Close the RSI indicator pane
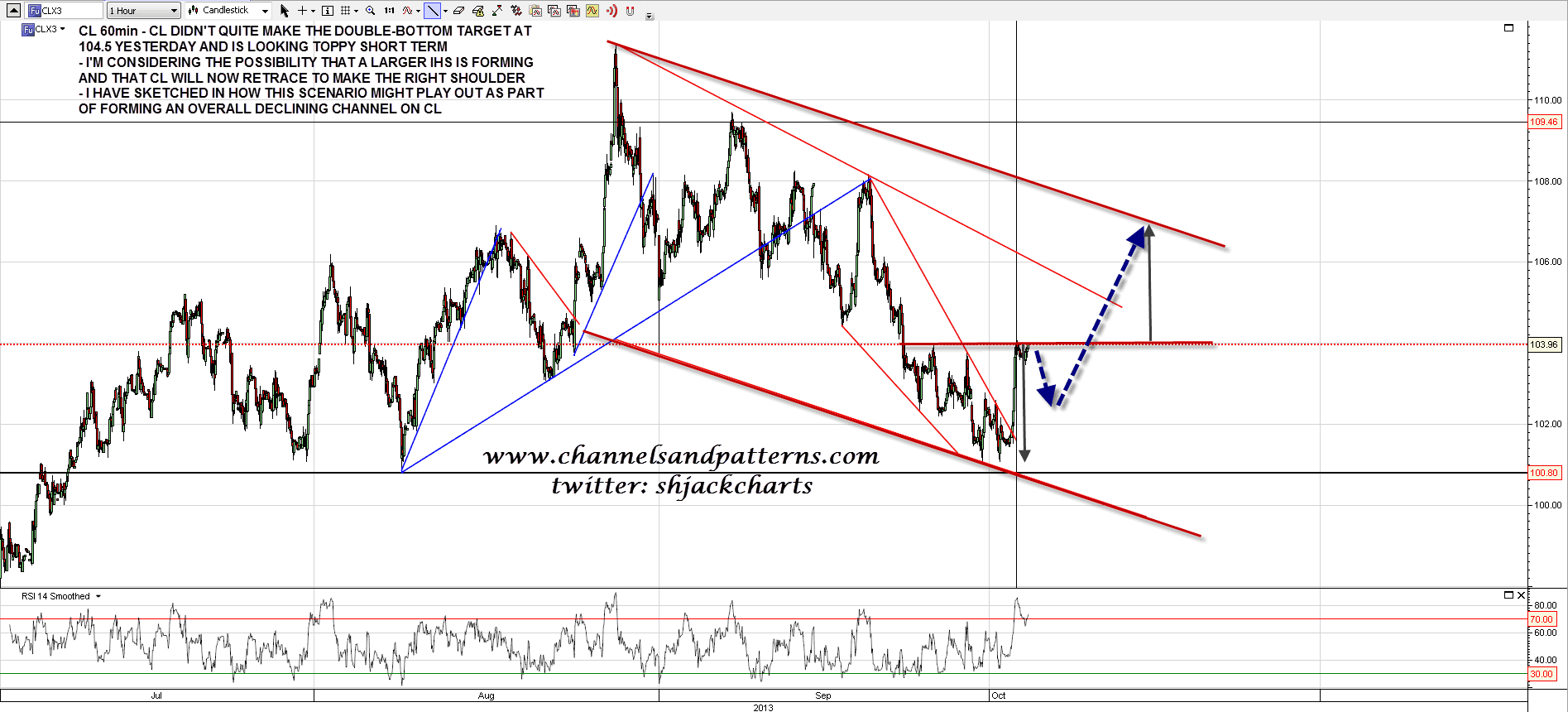The image size is (1568, 712). tap(1521, 595)
